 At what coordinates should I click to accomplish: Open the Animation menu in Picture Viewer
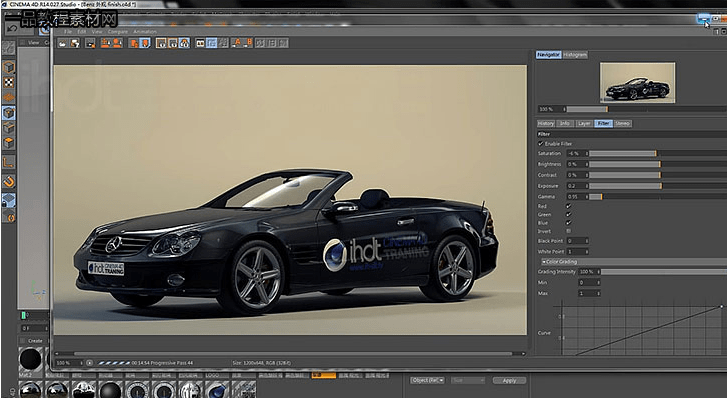[145, 32]
